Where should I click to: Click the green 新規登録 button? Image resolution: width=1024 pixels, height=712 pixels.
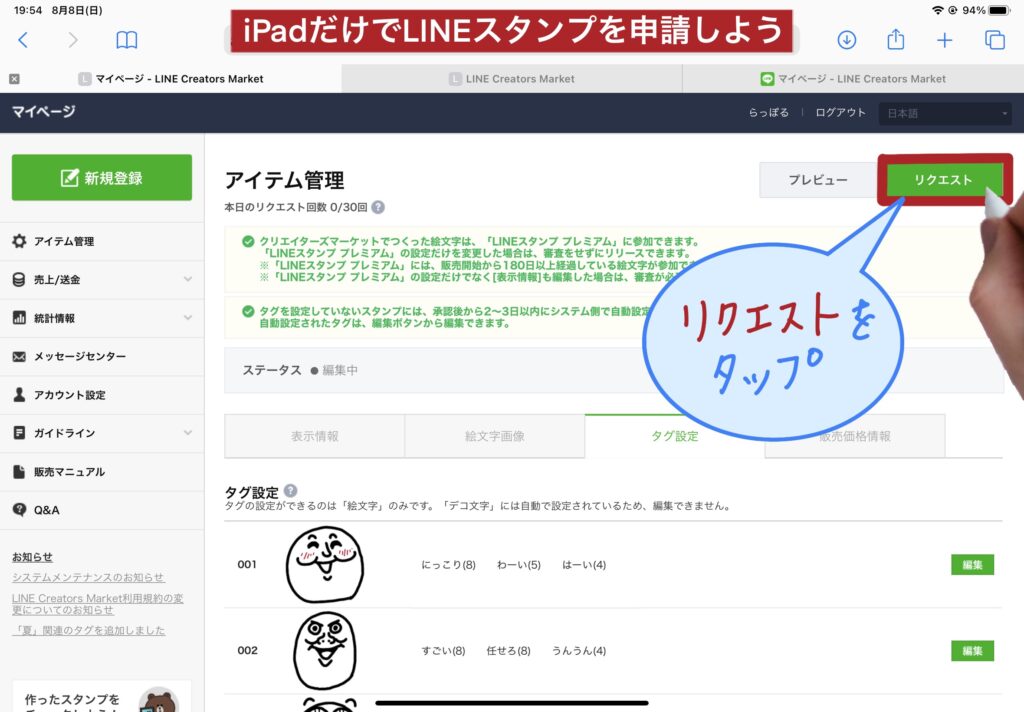[x=102, y=178]
